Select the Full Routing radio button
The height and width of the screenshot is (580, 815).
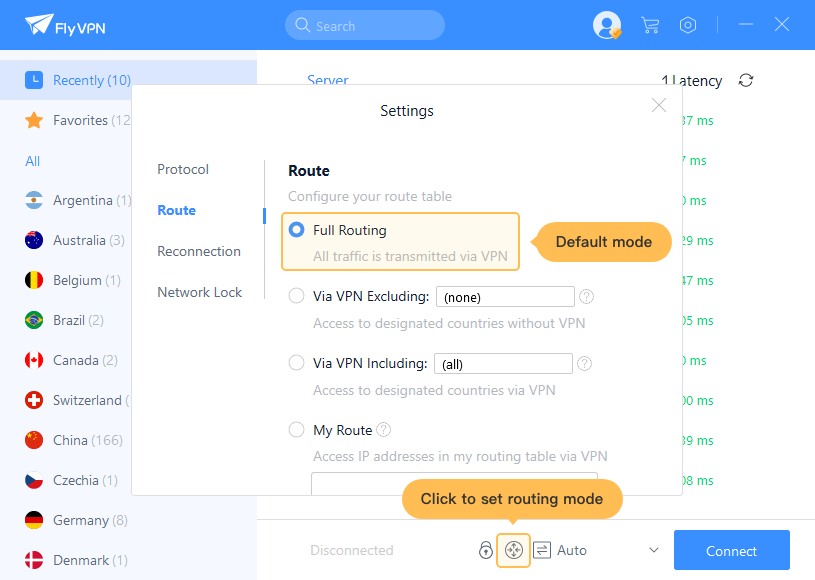[297, 230]
